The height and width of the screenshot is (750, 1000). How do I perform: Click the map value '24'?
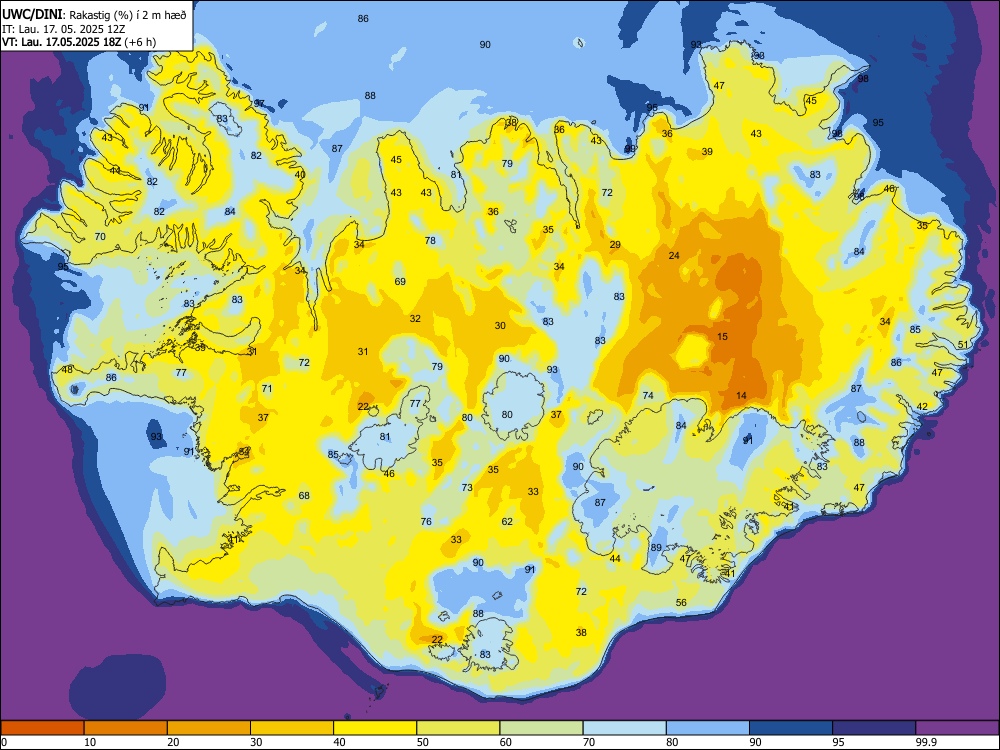[x=674, y=255]
